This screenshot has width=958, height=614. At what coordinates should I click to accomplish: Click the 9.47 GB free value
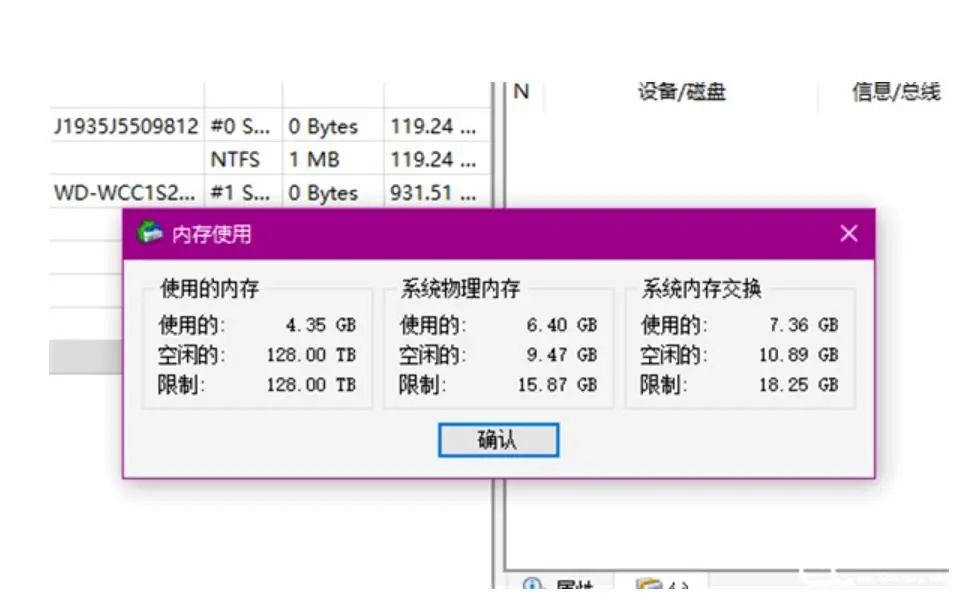562,355
